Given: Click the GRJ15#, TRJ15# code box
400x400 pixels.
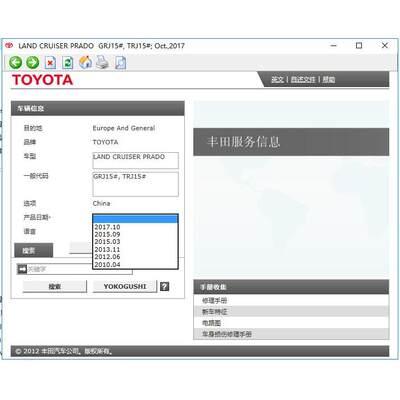Looking at the screenshot, I should 135,184.
